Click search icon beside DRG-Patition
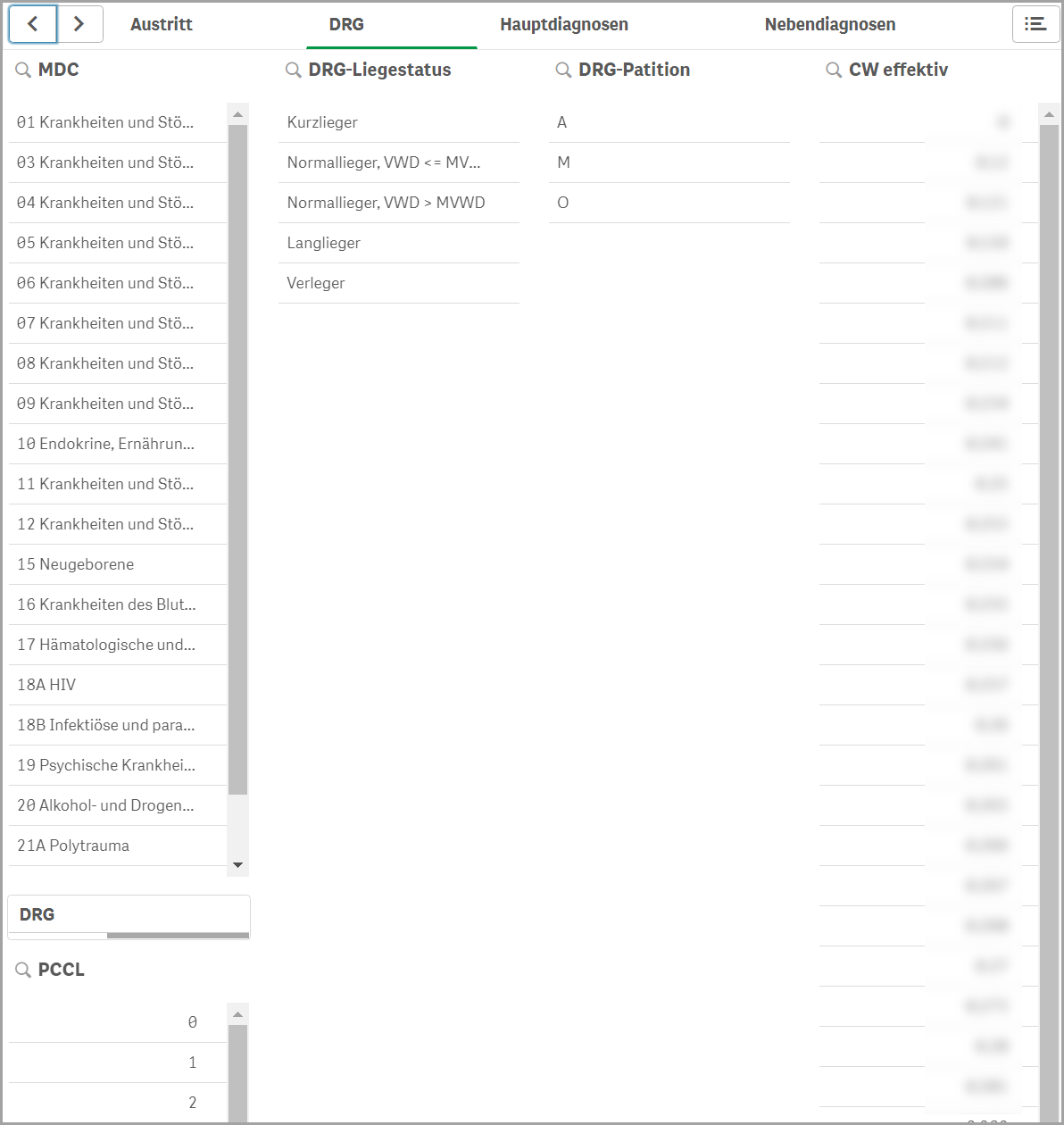This screenshot has width=1064, height=1125. point(563,70)
